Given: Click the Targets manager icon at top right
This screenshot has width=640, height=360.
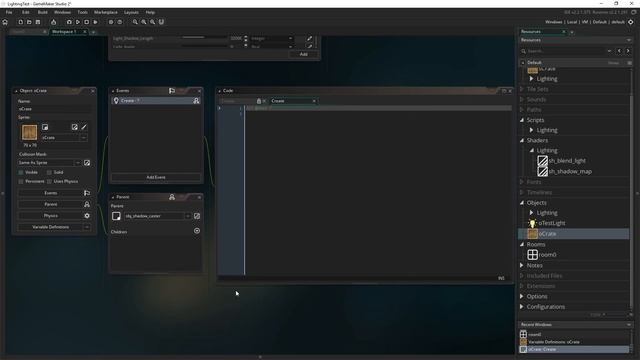Looking at the screenshot, I should (x=631, y=22).
